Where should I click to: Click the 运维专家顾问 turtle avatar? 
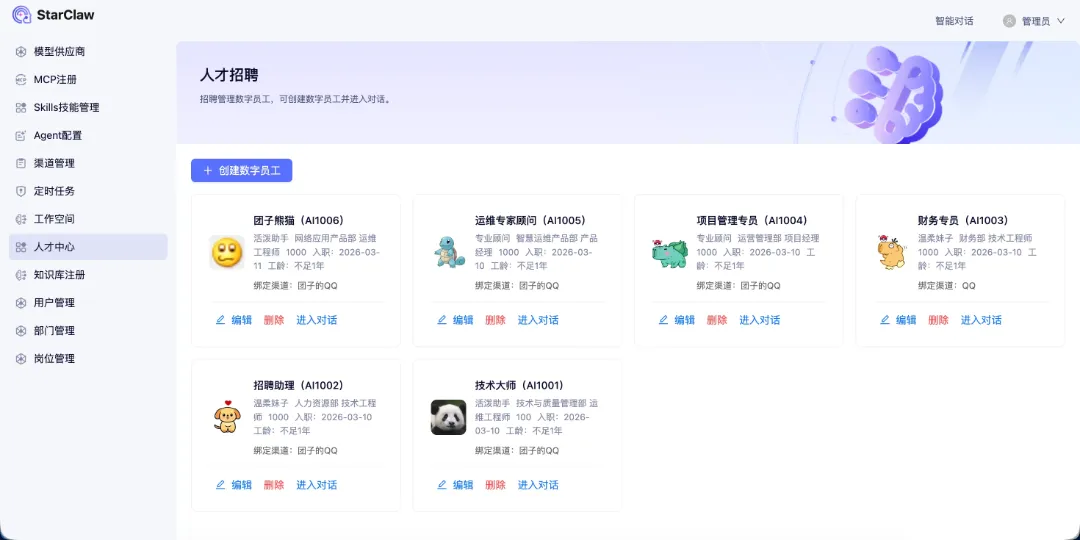448,252
